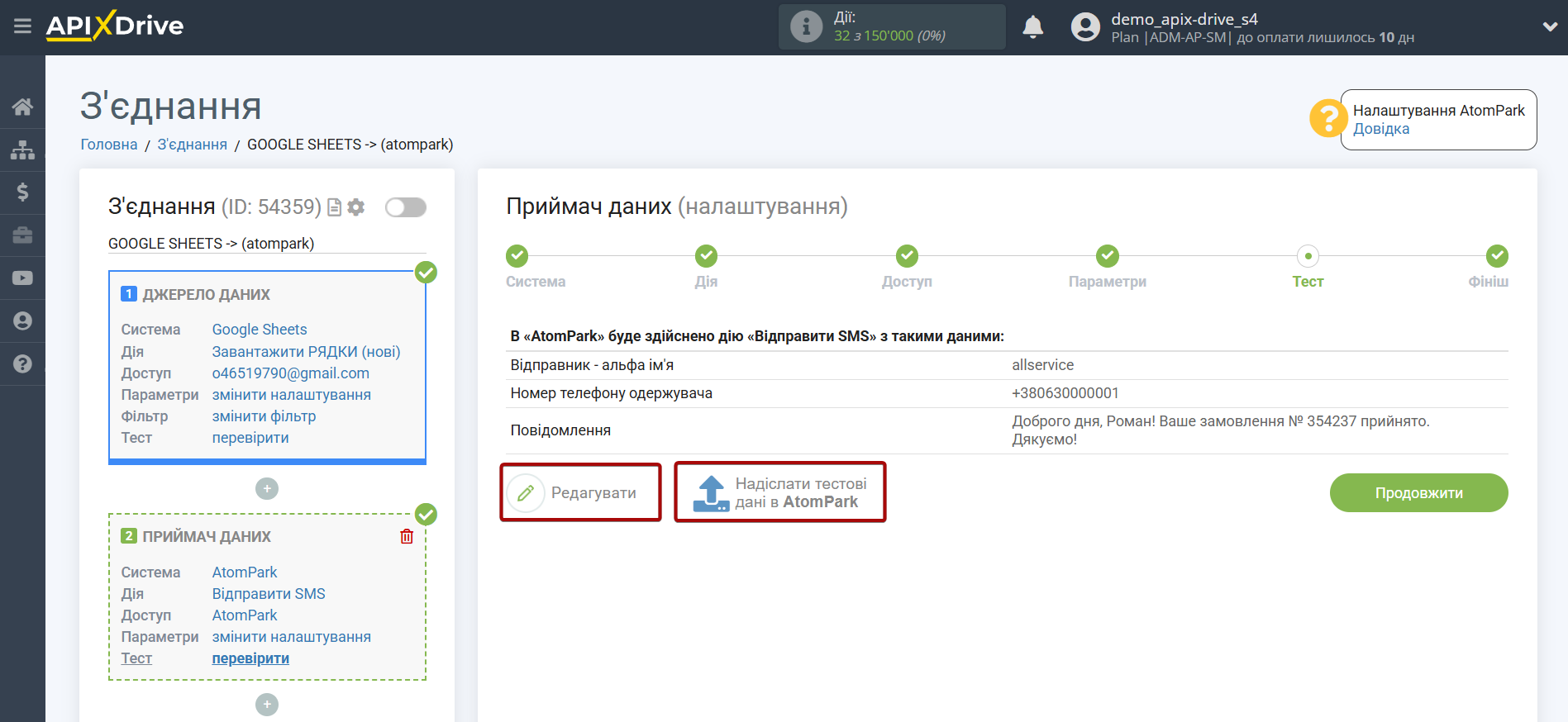Click the demo_apix-drive_s4 username
The height and width of the screenshot is (722, 1568).
pos(1184,19)
